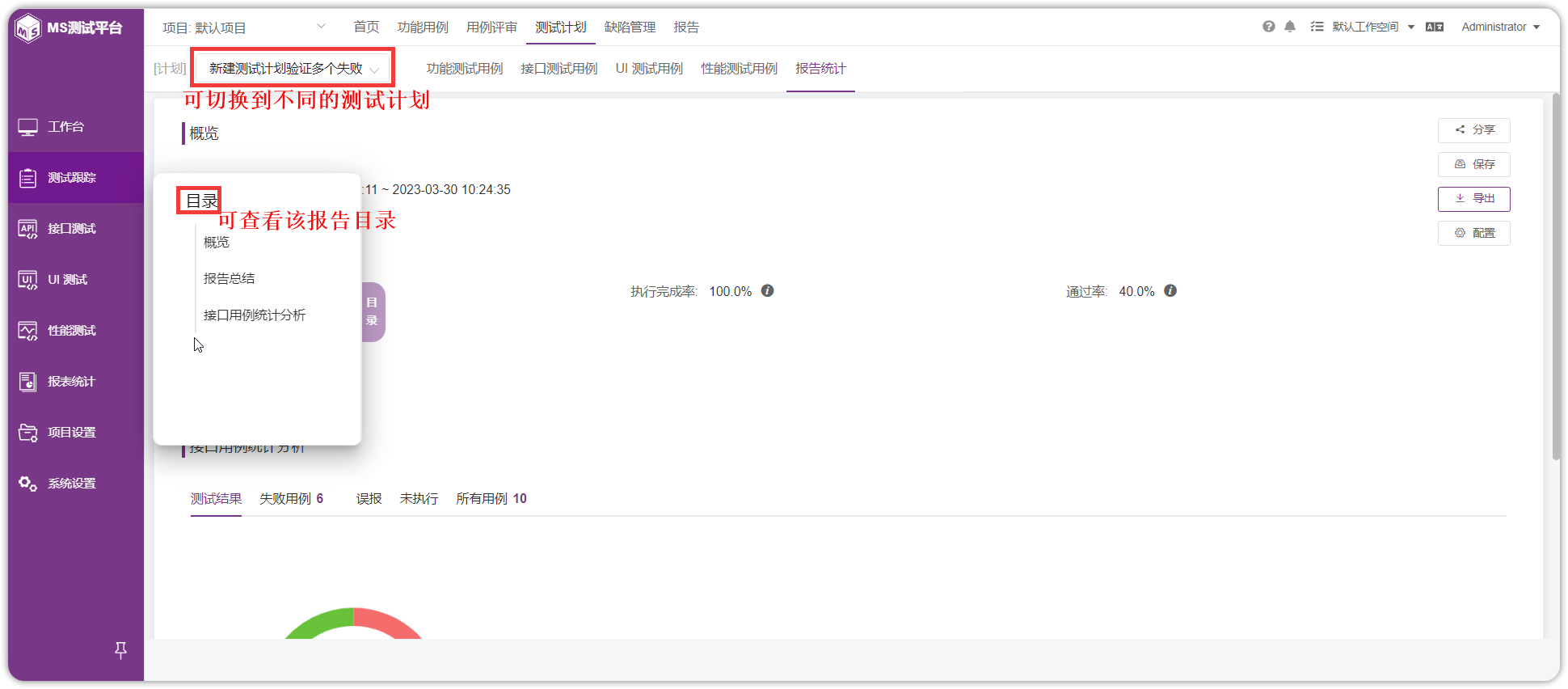Select the 报告统计 tab
Screen dimensions: 1568x689
[x=820, y=69]
